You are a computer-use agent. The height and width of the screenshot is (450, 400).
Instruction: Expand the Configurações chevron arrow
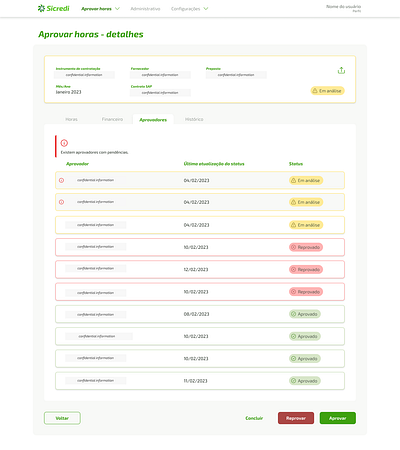206,9
